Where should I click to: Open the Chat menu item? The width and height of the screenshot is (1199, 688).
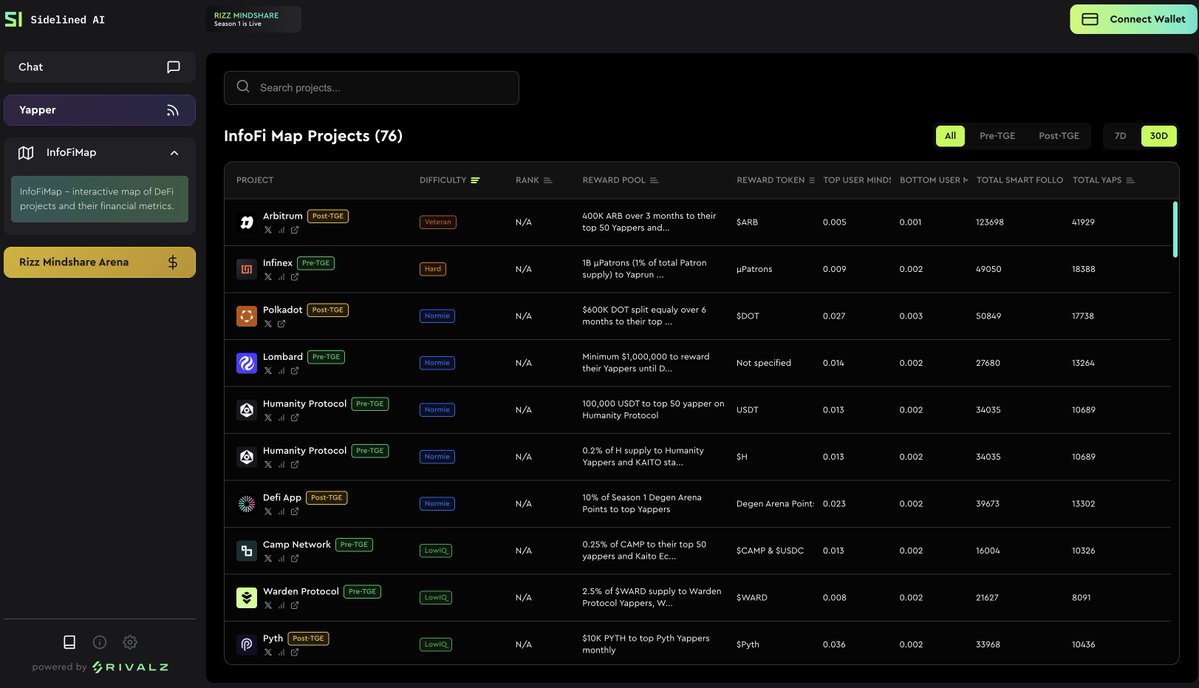pos(99,67)
